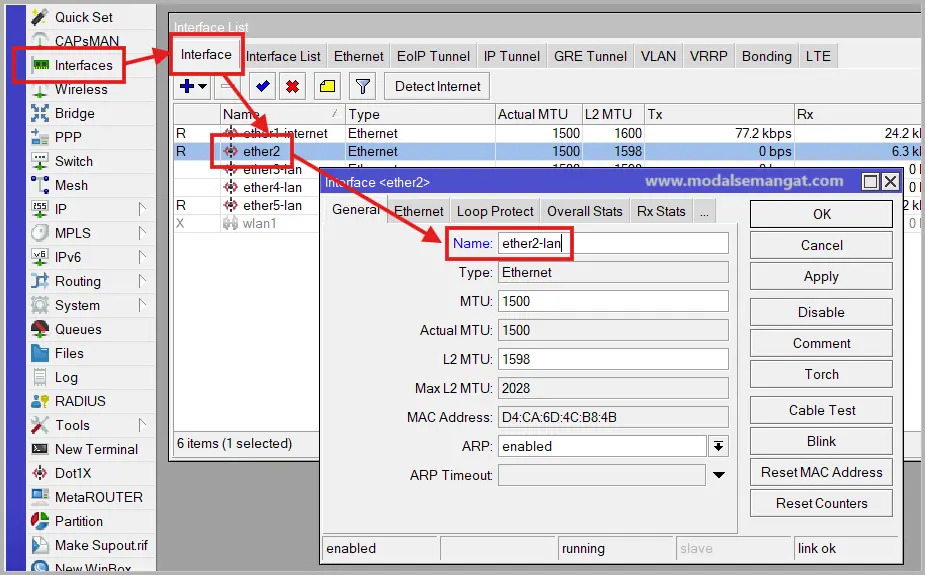The image size is (925, 575).
Task: Click the Cancel button
Action: point(821,245)
